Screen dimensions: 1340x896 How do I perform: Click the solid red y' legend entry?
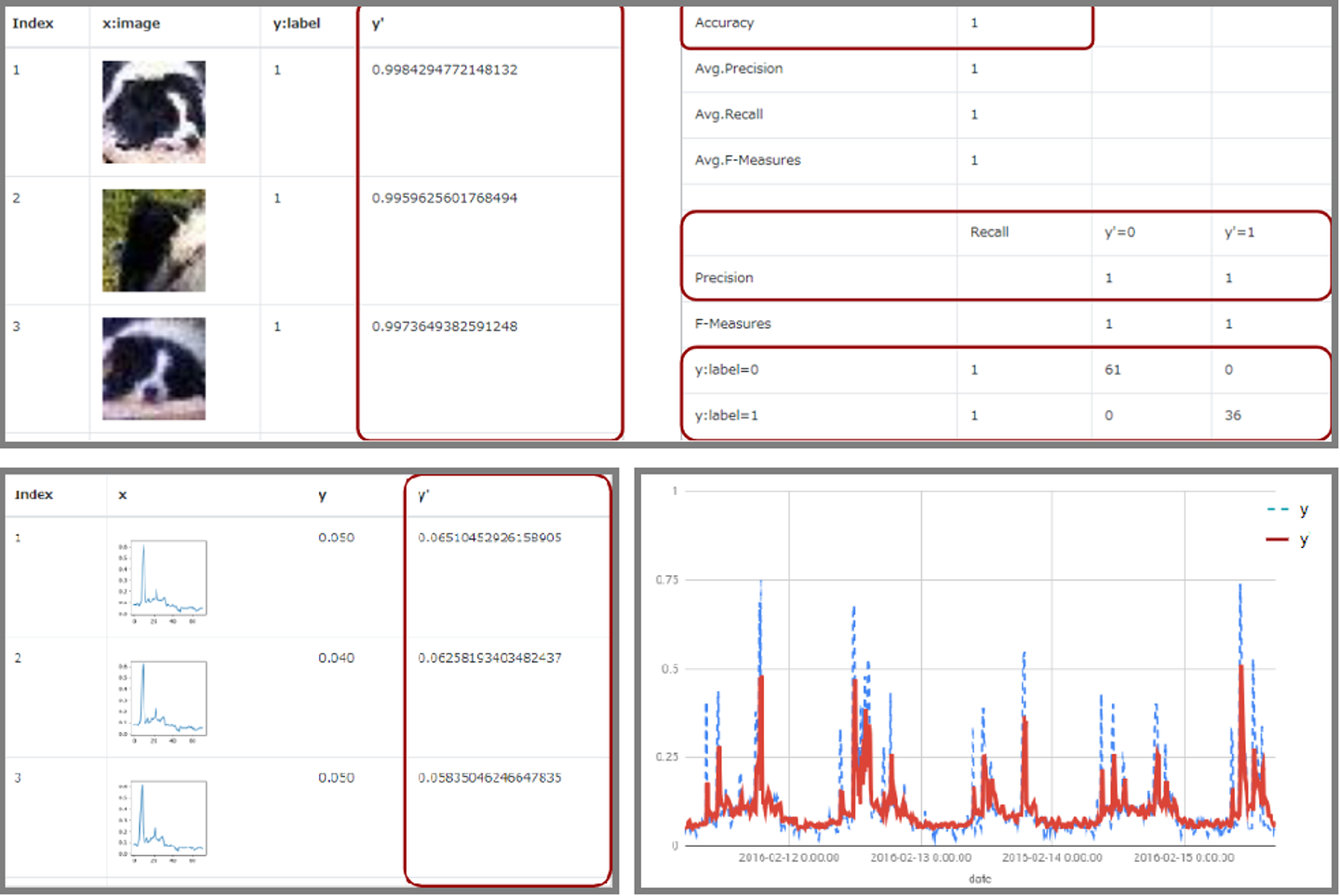coord(1288,540)
